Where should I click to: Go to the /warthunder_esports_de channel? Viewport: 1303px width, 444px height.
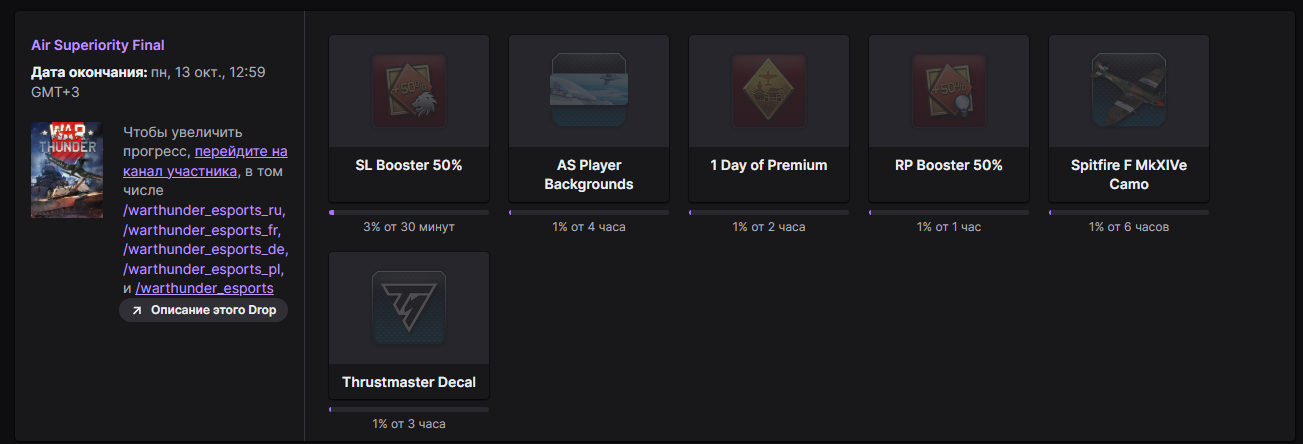(204, 249)
